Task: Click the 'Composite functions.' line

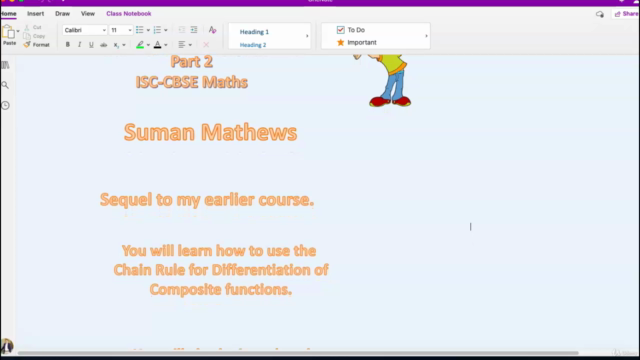Action: click(220, 289)
